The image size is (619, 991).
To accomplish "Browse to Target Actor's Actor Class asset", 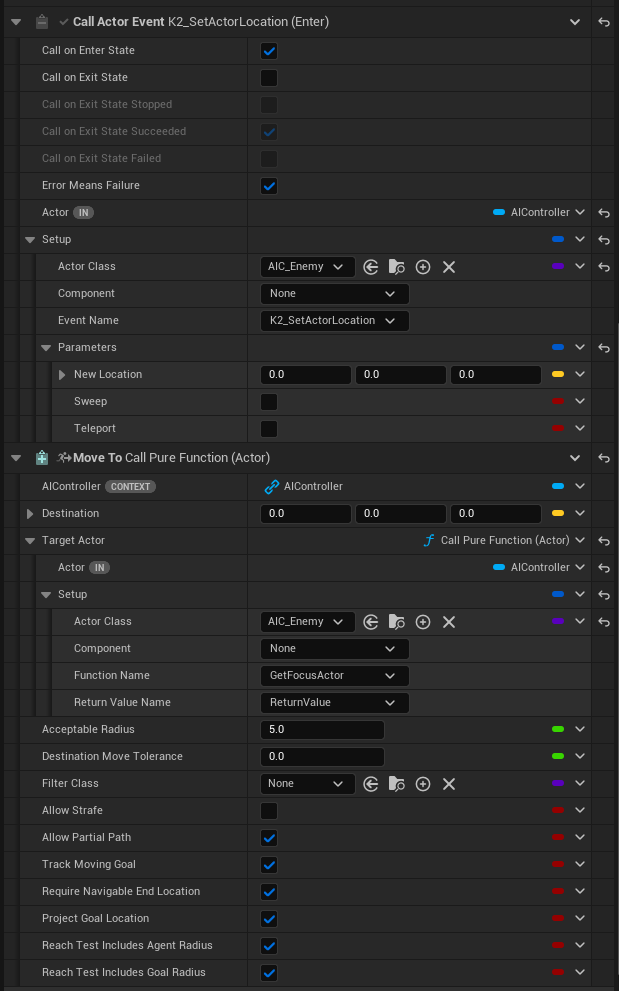I will coord(396,622).
